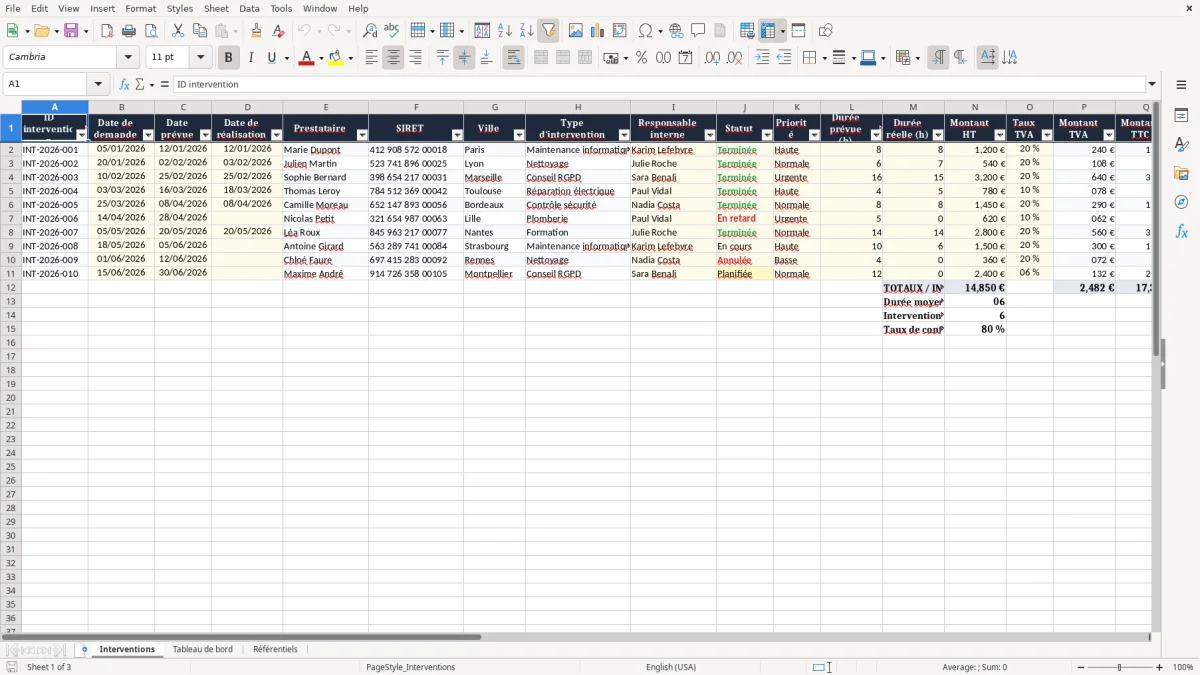Open the Sheet menu
The width and height of the screenshot is (1200, 675).
click(216, 8)
